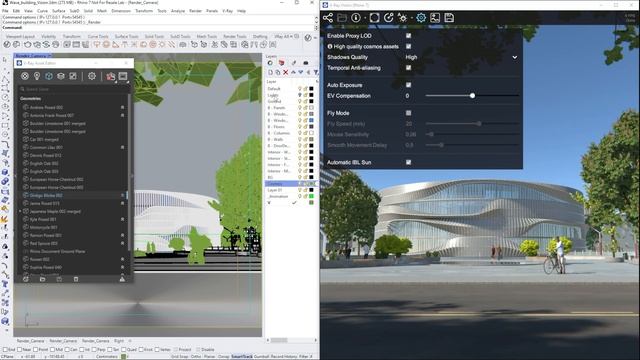Screen dimensions: 640x360
Task: Toggle Enable Proxy LOD checkbox
Action: tap(409, 36)
